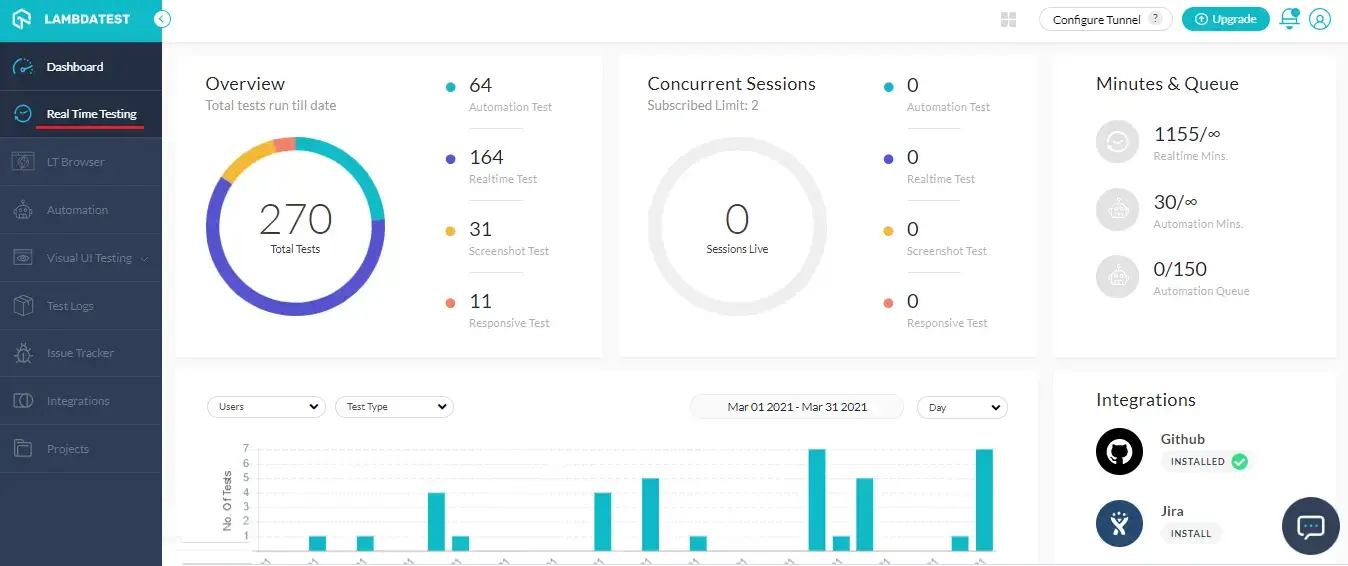Image resolution: width=1348 pixels, height=566 pixels.
Task: Go to Real Time Testing
Action: tap(91, 114)
